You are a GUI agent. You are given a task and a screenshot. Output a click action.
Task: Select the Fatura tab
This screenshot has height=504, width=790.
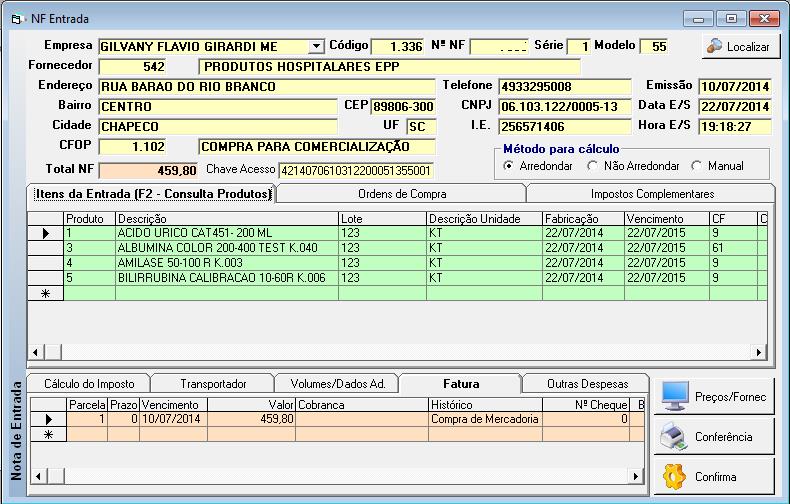(x=461, y=384)
